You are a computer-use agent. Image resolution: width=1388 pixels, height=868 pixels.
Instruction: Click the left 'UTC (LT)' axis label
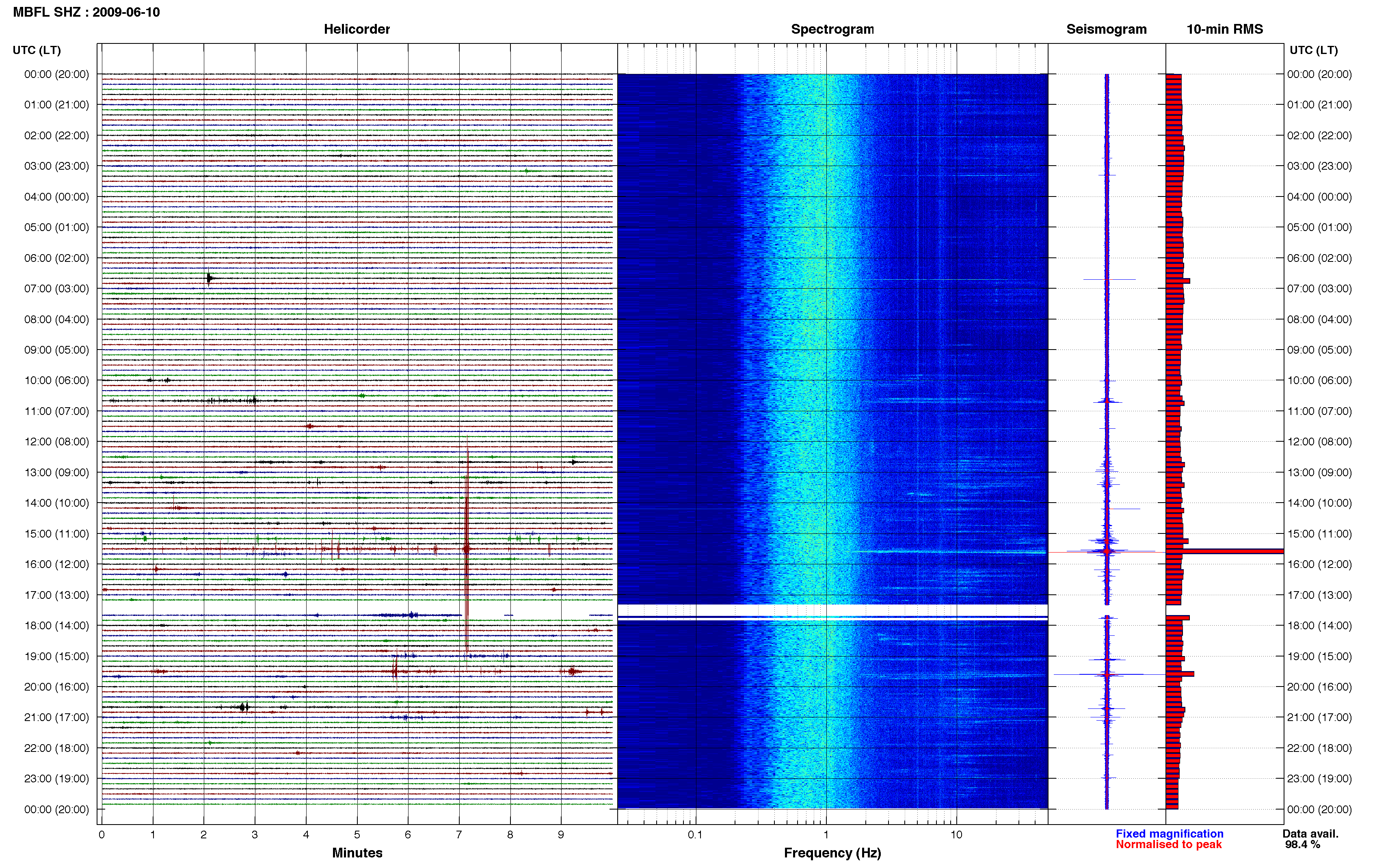pyautogui.click(x=37, y=50)
